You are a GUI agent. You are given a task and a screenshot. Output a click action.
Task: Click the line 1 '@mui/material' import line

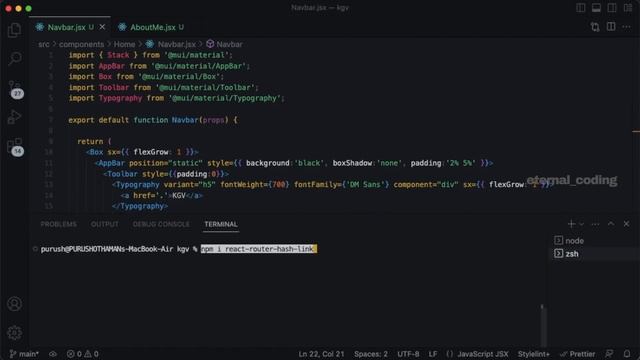coord(150,55)
